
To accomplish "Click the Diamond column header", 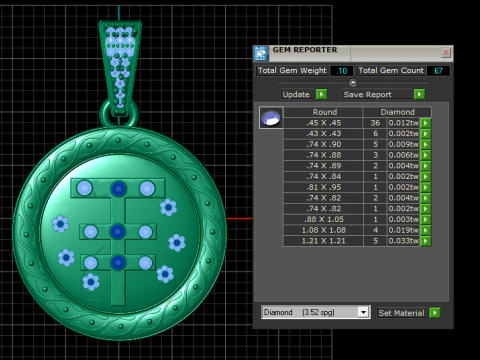I will [x=397, y=112].
